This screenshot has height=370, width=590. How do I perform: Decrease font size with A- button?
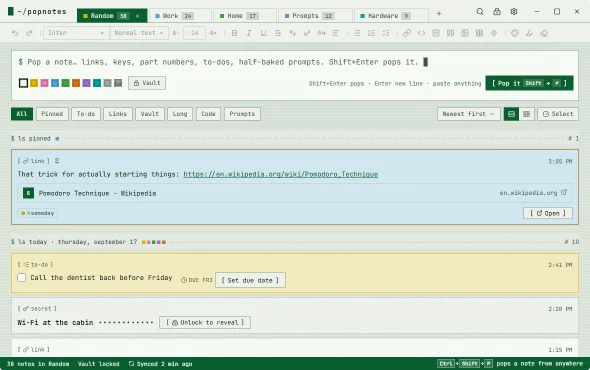point(175,33)
